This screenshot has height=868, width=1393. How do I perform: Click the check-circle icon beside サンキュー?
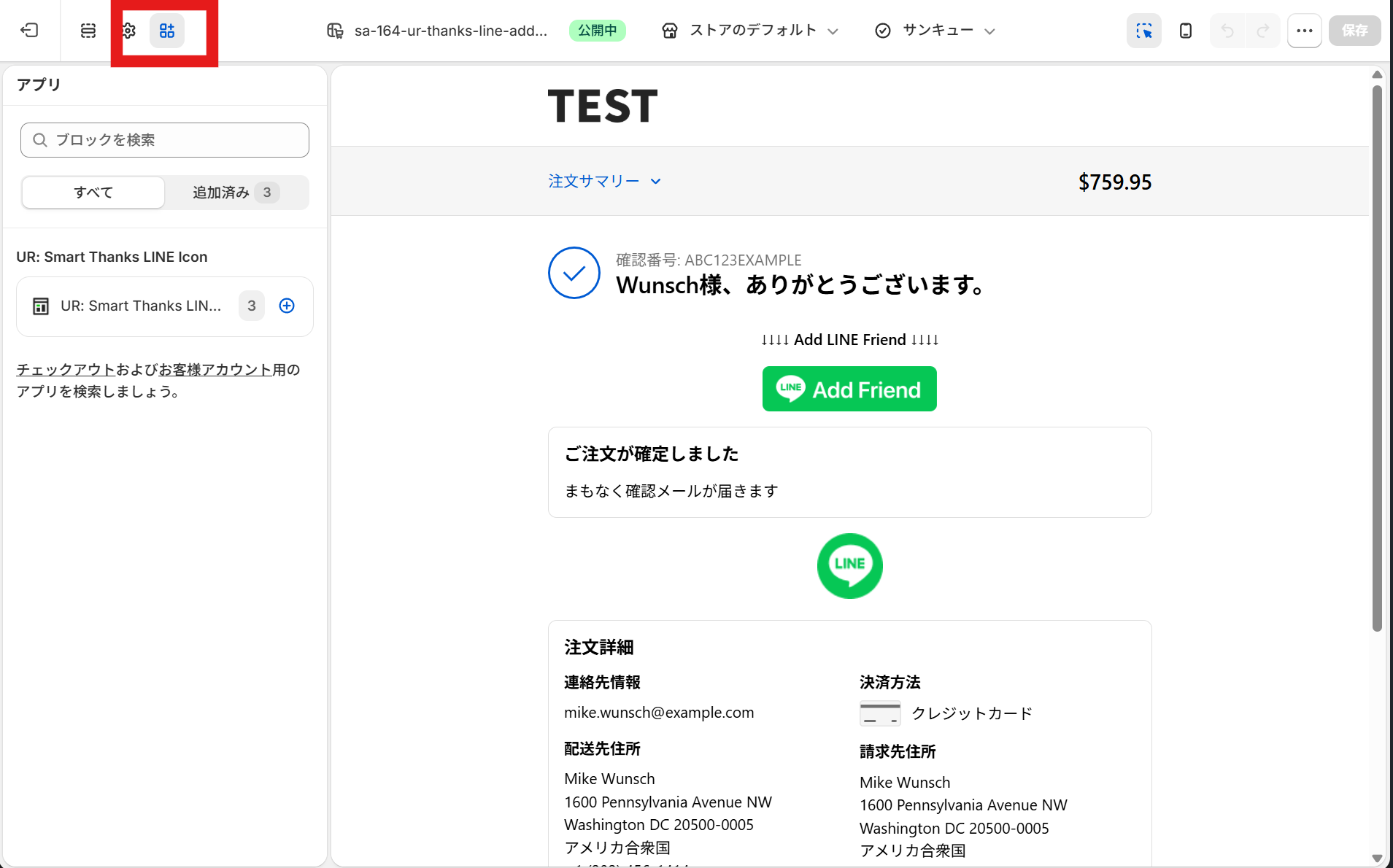pos(883,31)
